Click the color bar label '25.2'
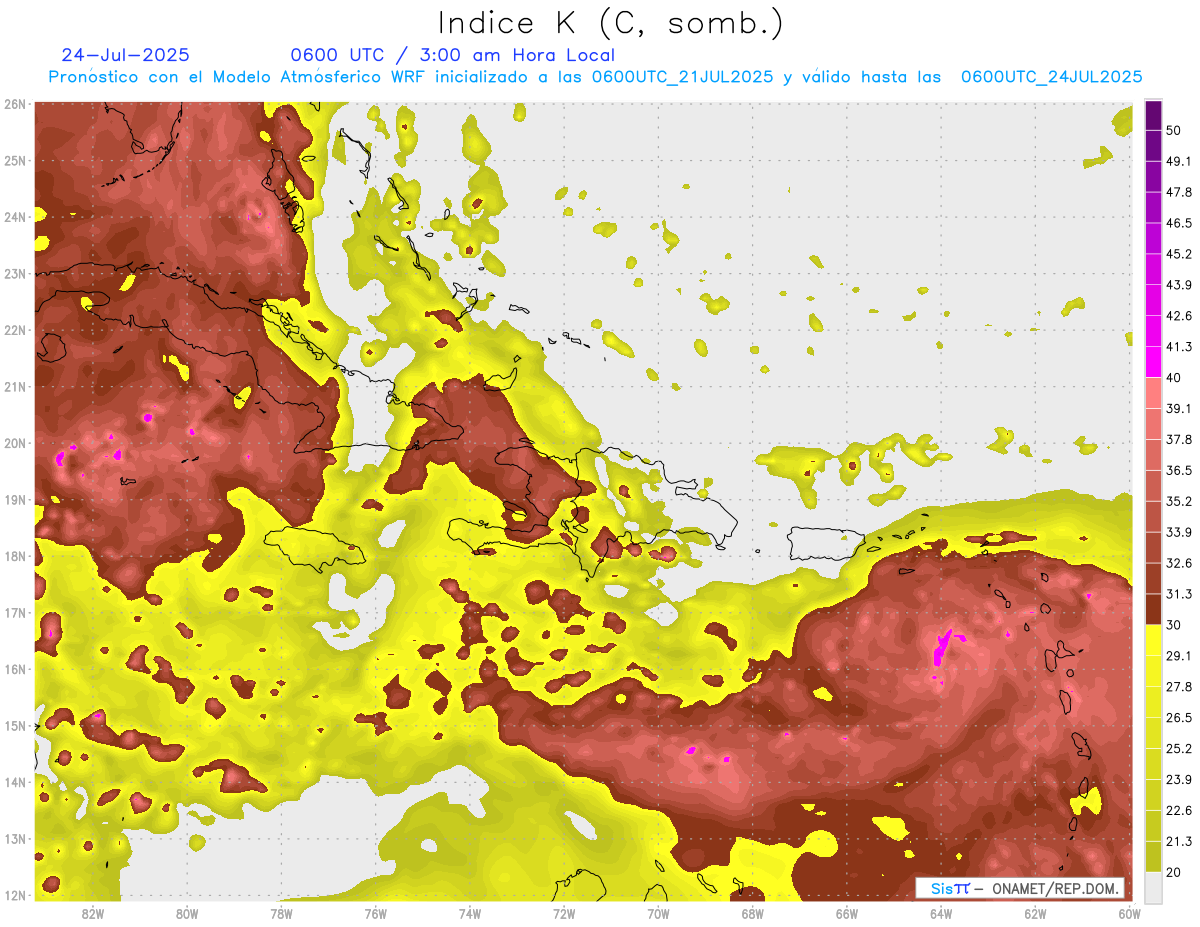The image size is (1200, 927). [x=1179, y=749]
